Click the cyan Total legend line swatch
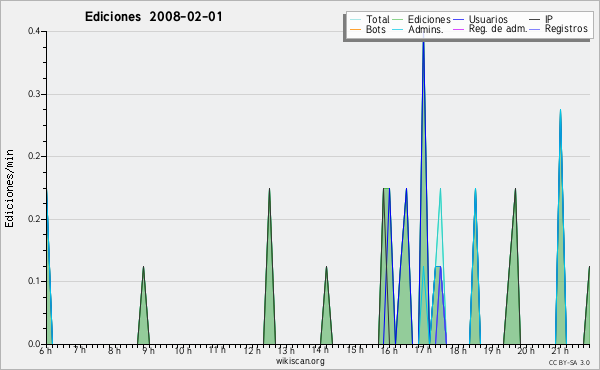The image size is (600, 370). click(355, 20)
